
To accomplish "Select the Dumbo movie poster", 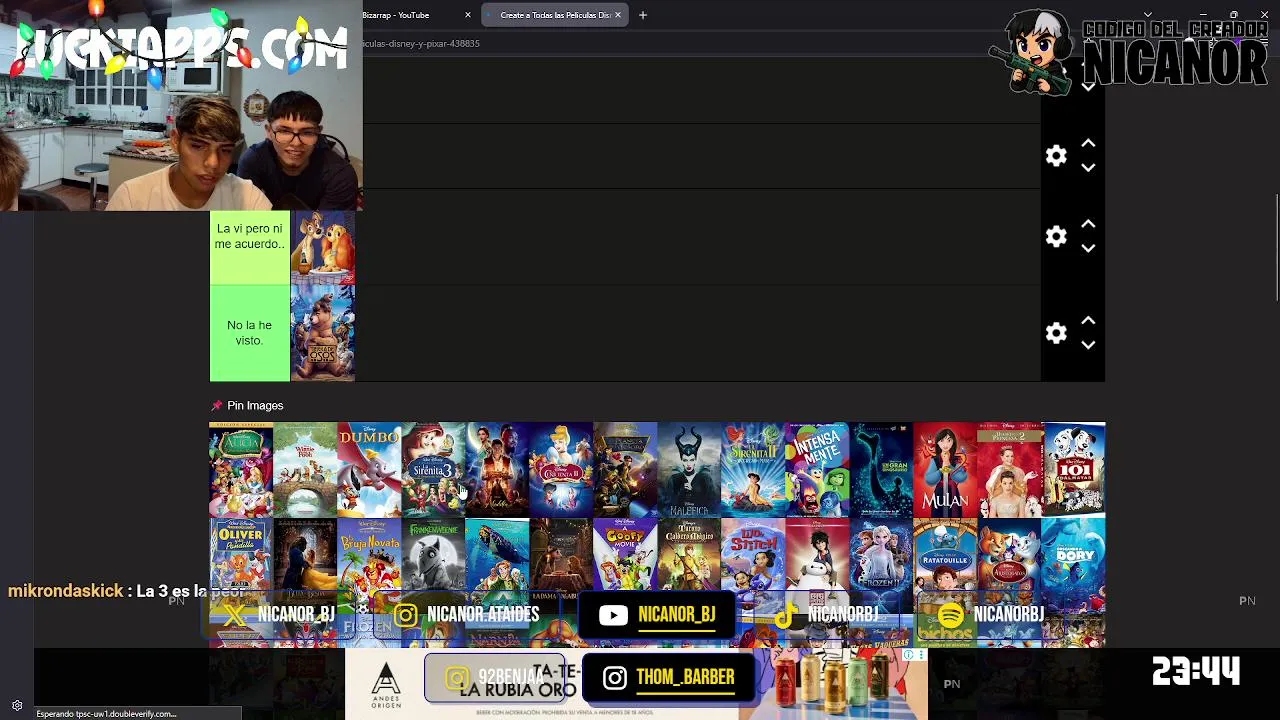I will click(x=369, y=469).
